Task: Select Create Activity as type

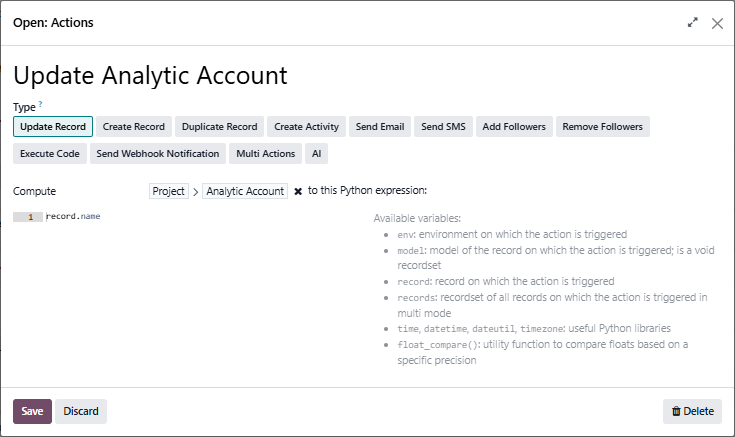Action: tap(307, 127)
